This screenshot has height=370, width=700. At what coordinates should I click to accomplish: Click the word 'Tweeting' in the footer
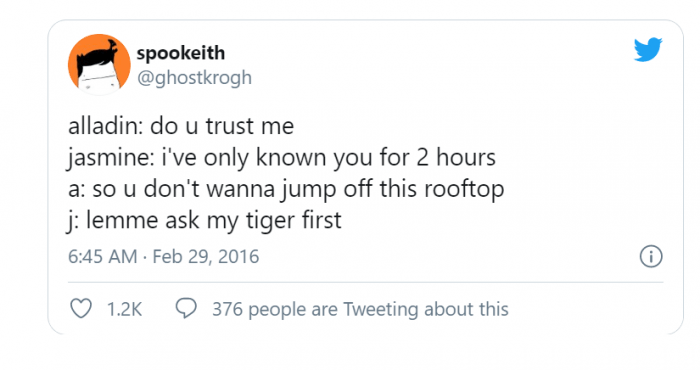[380, 310]
